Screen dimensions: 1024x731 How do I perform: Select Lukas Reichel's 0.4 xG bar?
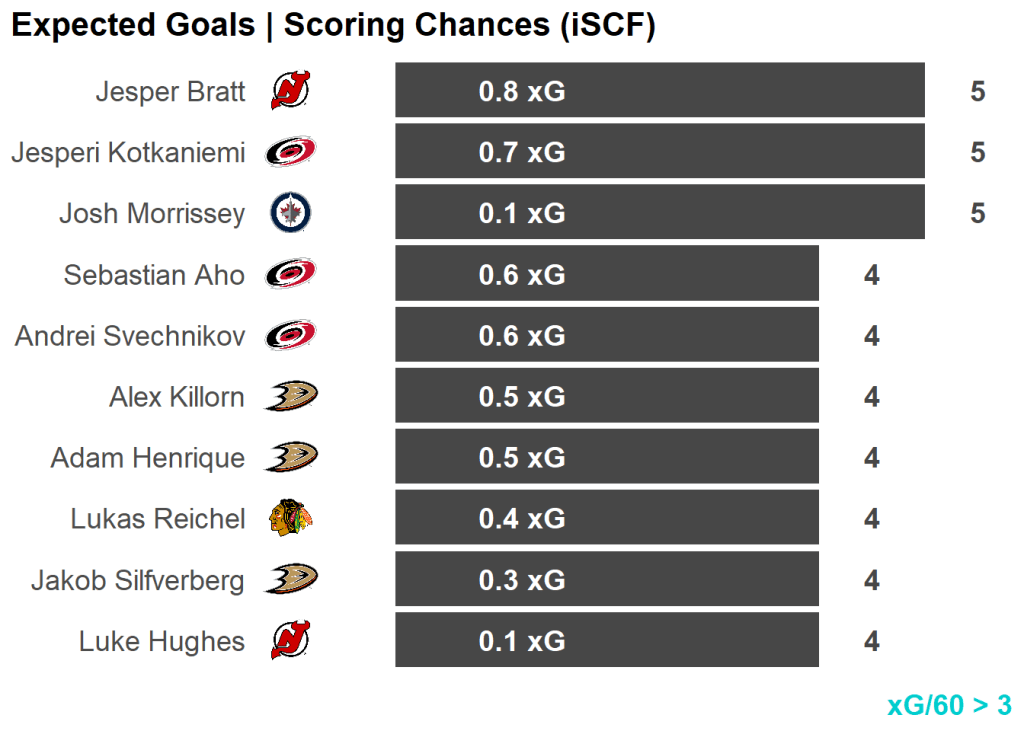point(606,519)
